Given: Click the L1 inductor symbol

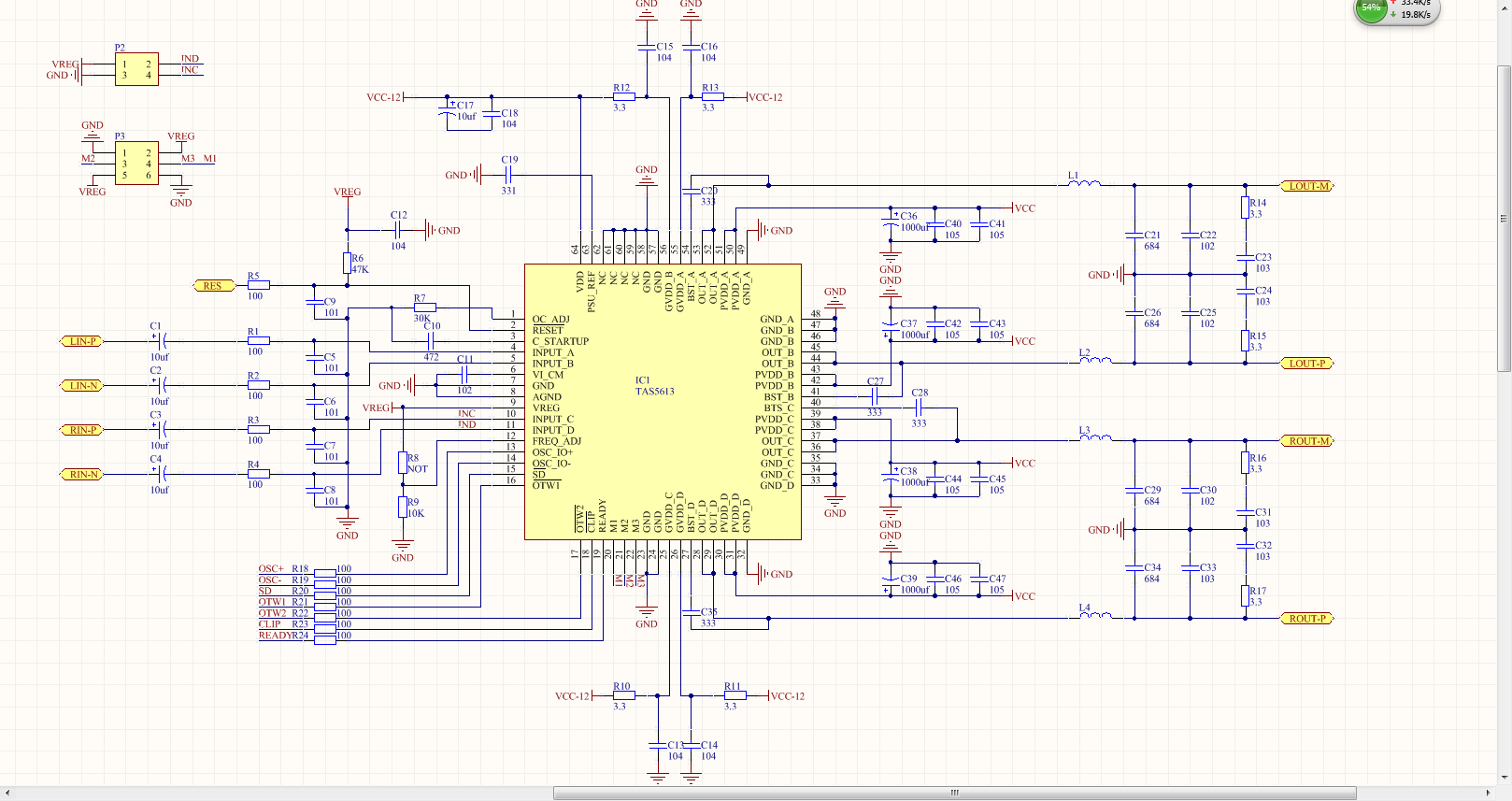Looking at the screenshot, I should [x=1084, y=182].
